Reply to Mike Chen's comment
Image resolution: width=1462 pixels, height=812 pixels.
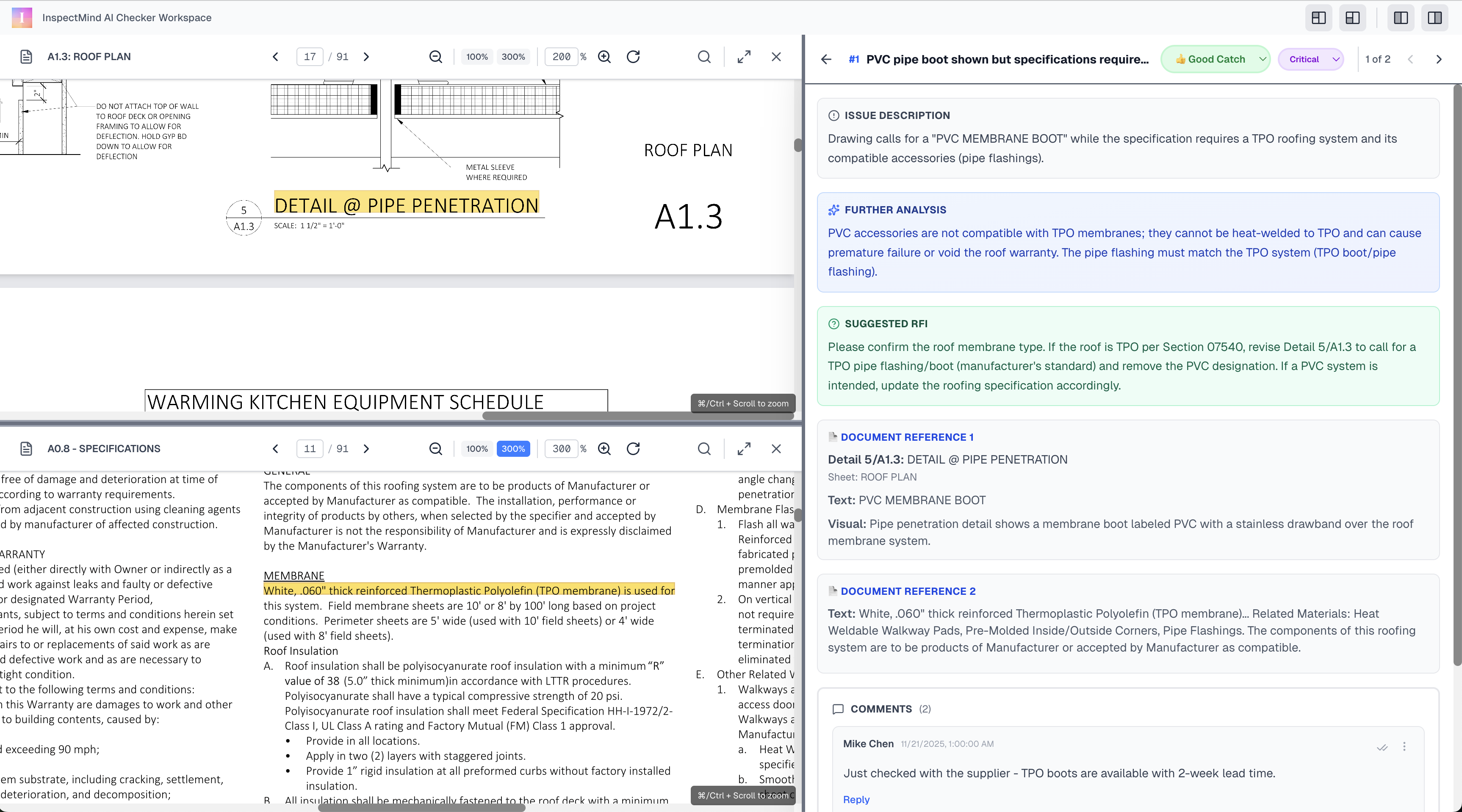click(x=856, y=800)
